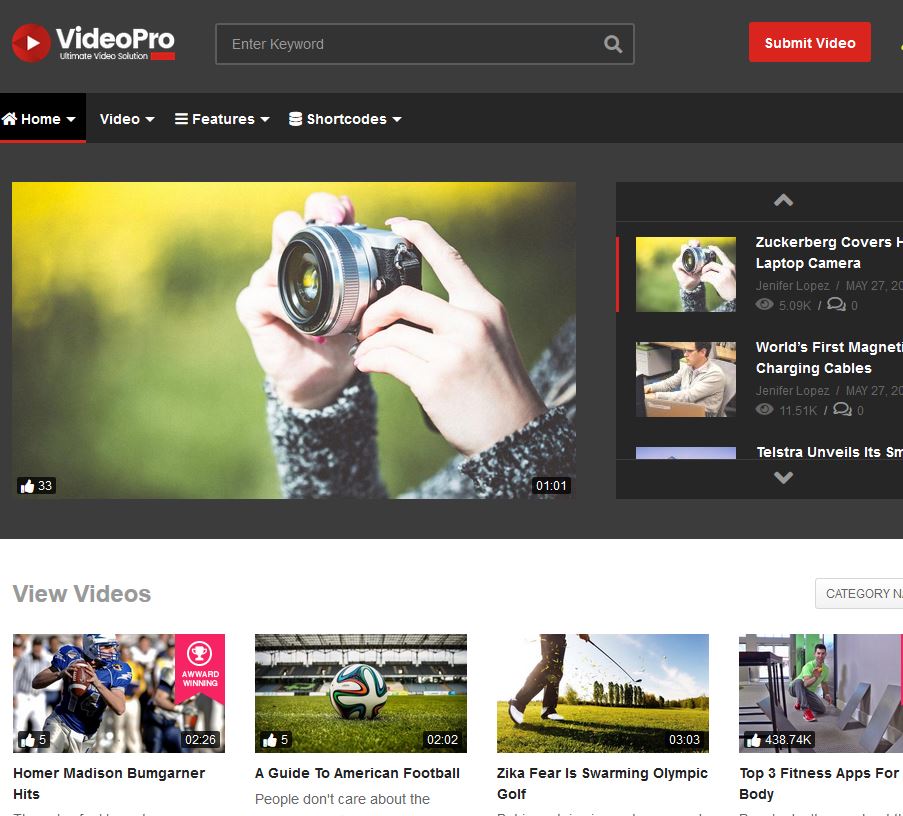Click the VideoPro logo text
This screenshot has width=903, height=816.
coord(115,41)
